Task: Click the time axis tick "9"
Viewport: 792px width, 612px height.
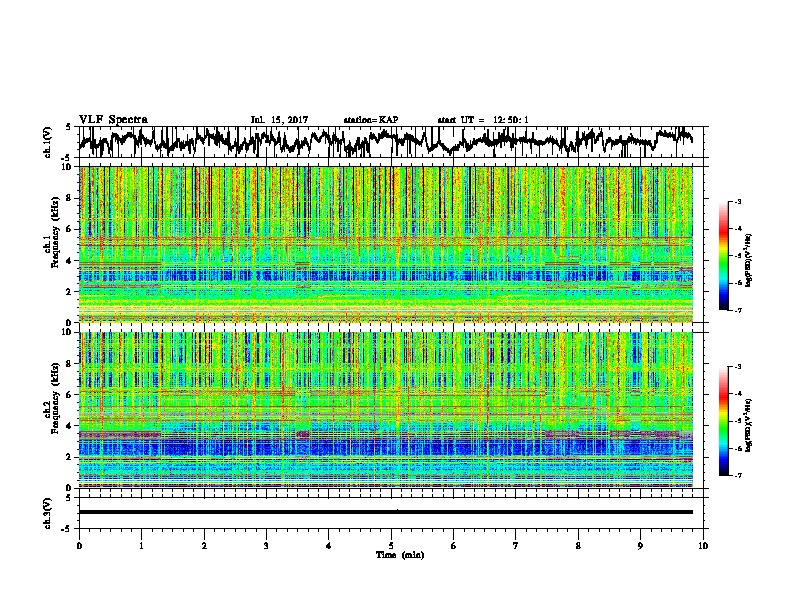Action: tap(640, 546)
